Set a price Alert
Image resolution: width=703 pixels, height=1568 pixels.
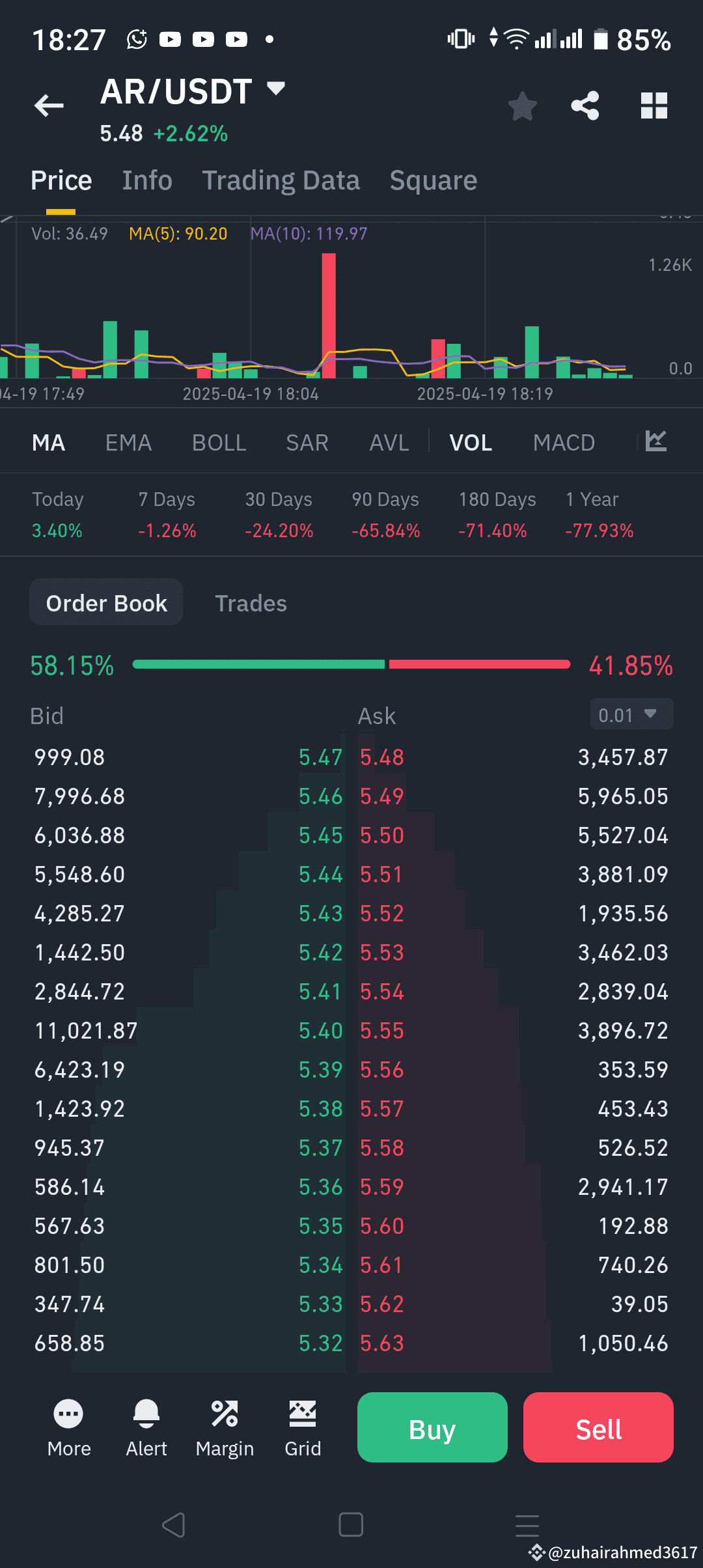[x=146, y=1428]
